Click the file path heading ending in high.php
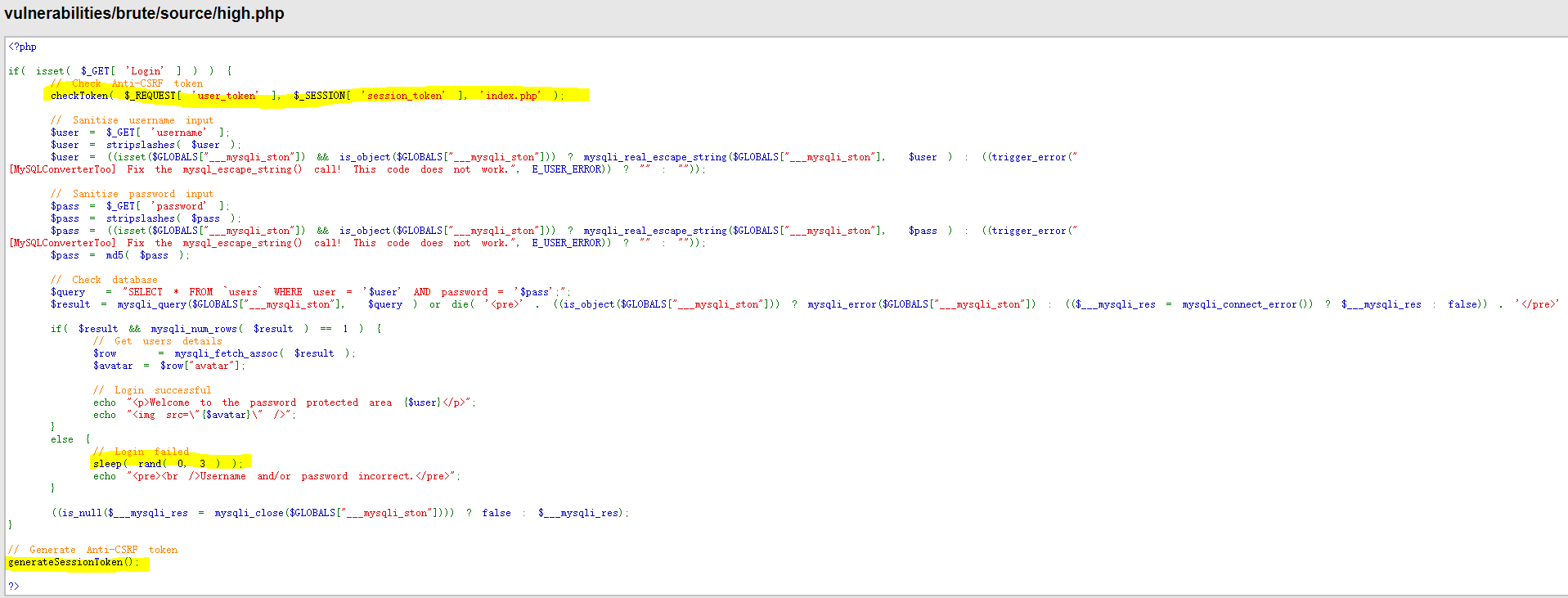This screenshot has height=598, width=1568. [144, 14]
